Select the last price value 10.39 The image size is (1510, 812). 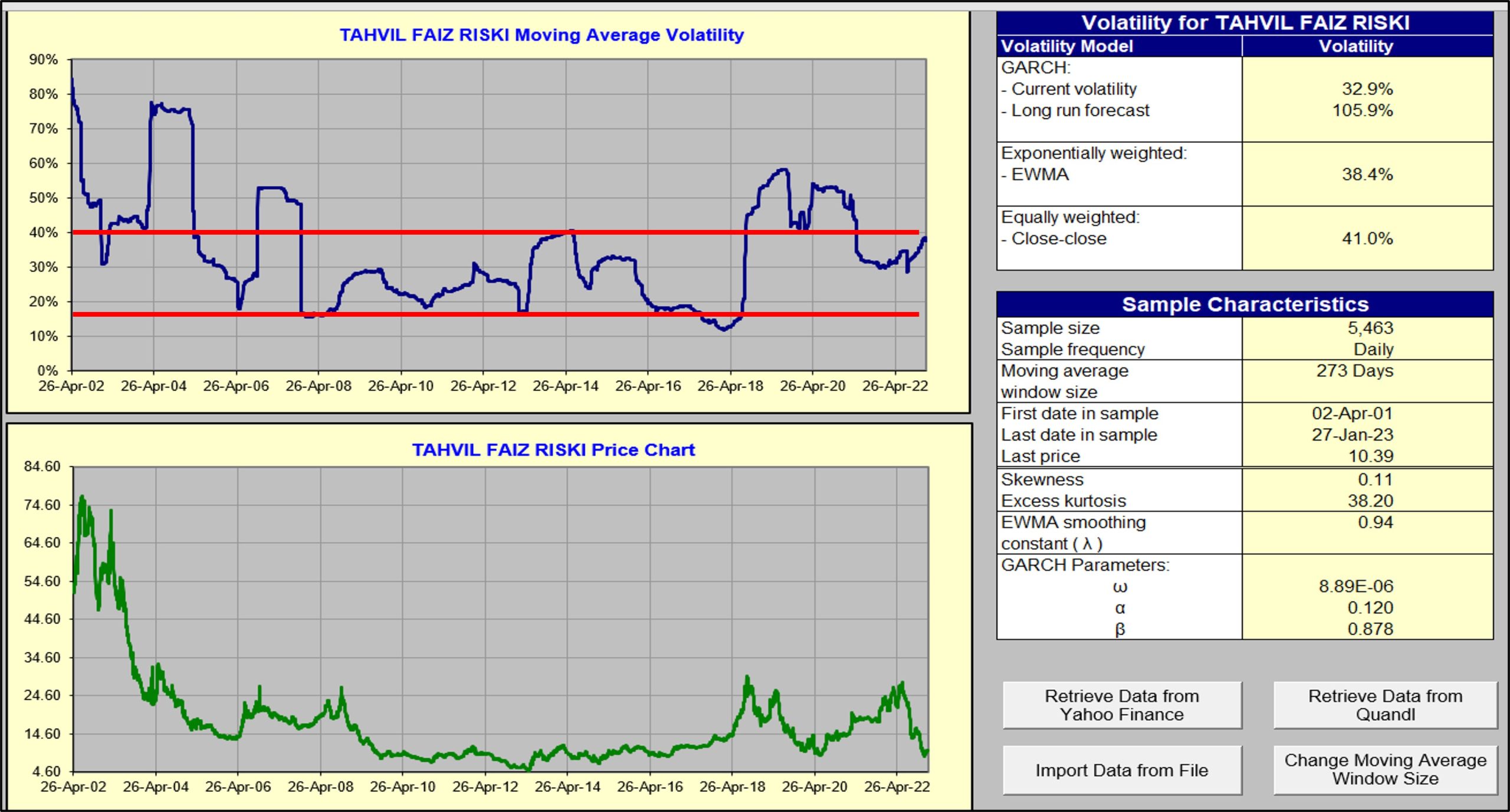pos(1371,456)
